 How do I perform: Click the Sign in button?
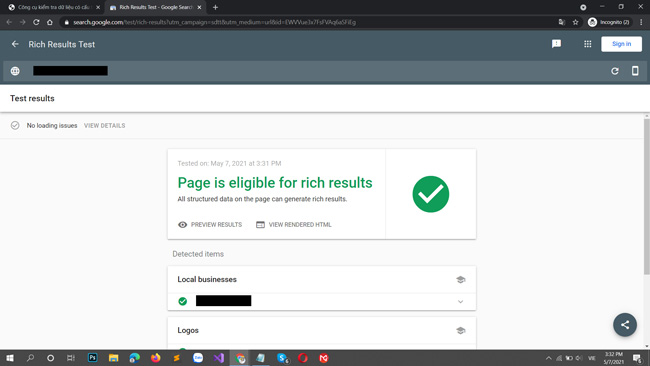pos(621,44)
